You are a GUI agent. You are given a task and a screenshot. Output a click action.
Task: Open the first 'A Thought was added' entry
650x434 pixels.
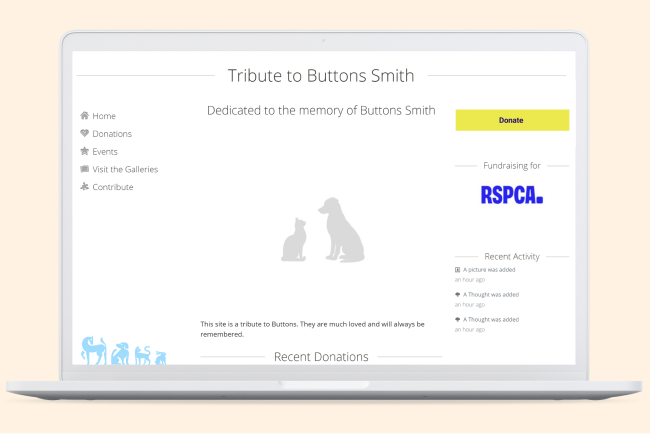[491, 295]
